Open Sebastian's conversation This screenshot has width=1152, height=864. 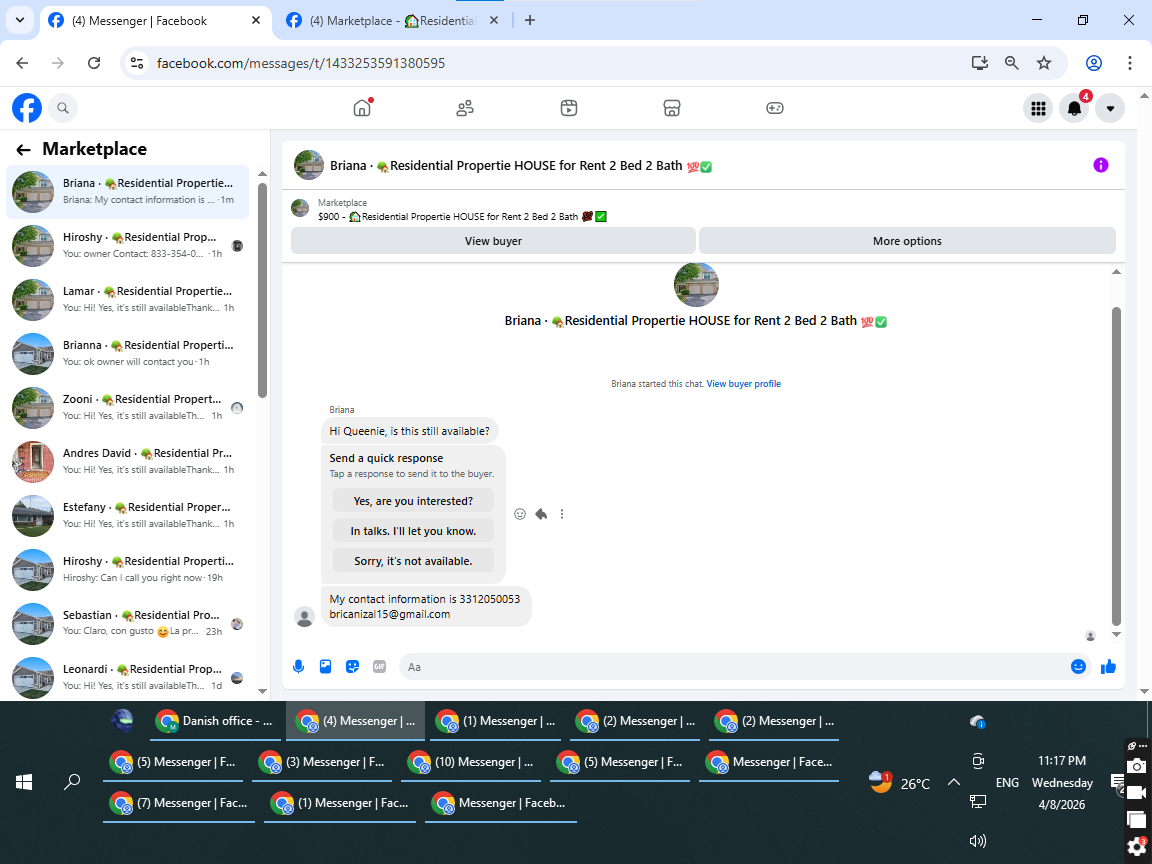click(128, 624)
